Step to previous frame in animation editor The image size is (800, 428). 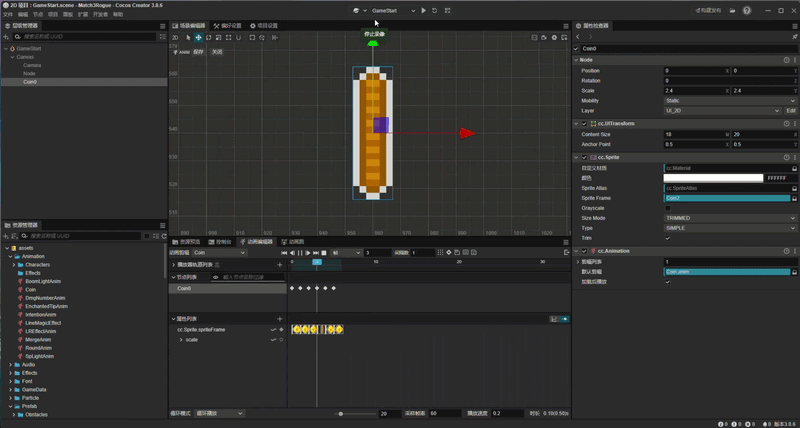[x=292, y=253]
